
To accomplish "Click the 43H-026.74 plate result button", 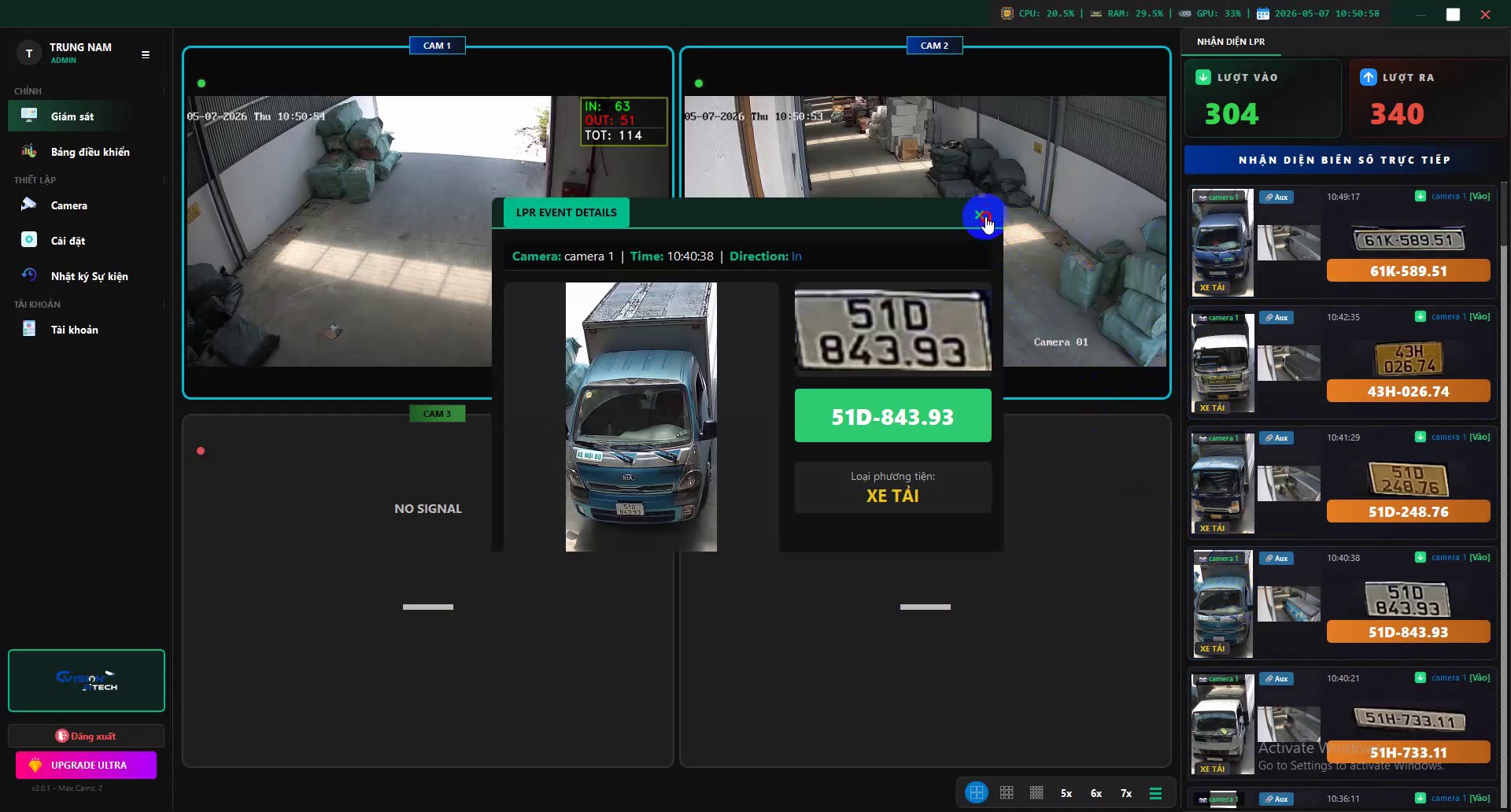I will [x=1408, y=391].
